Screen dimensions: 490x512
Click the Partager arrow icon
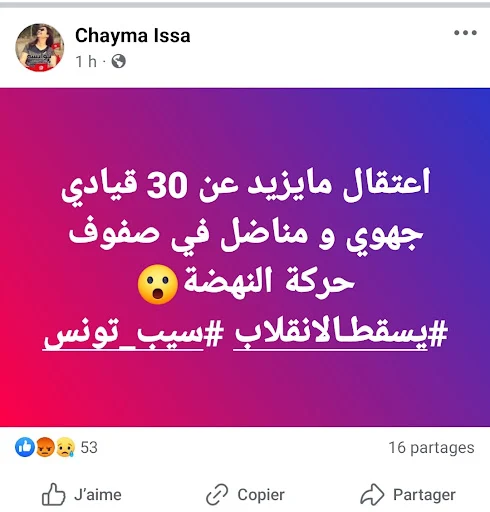pos(372,494)
